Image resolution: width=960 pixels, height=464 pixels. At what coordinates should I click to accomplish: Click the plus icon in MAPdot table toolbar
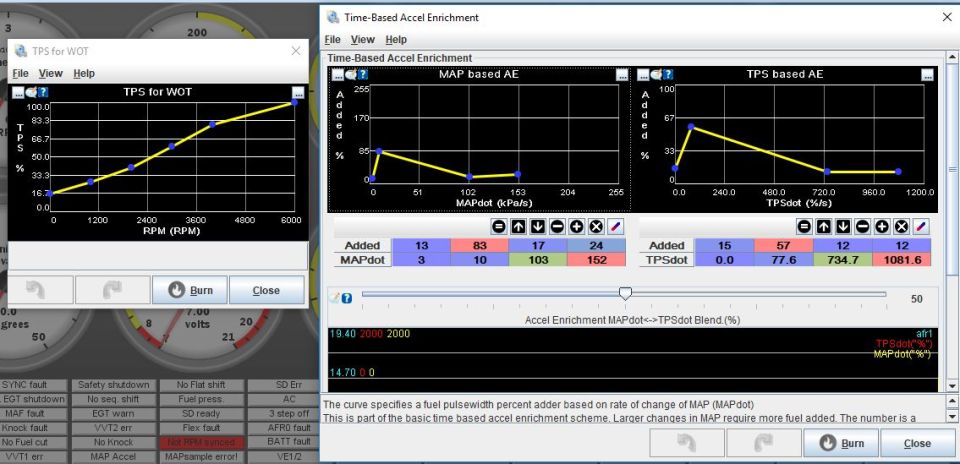pyautogui.click(x=577, y=227)
